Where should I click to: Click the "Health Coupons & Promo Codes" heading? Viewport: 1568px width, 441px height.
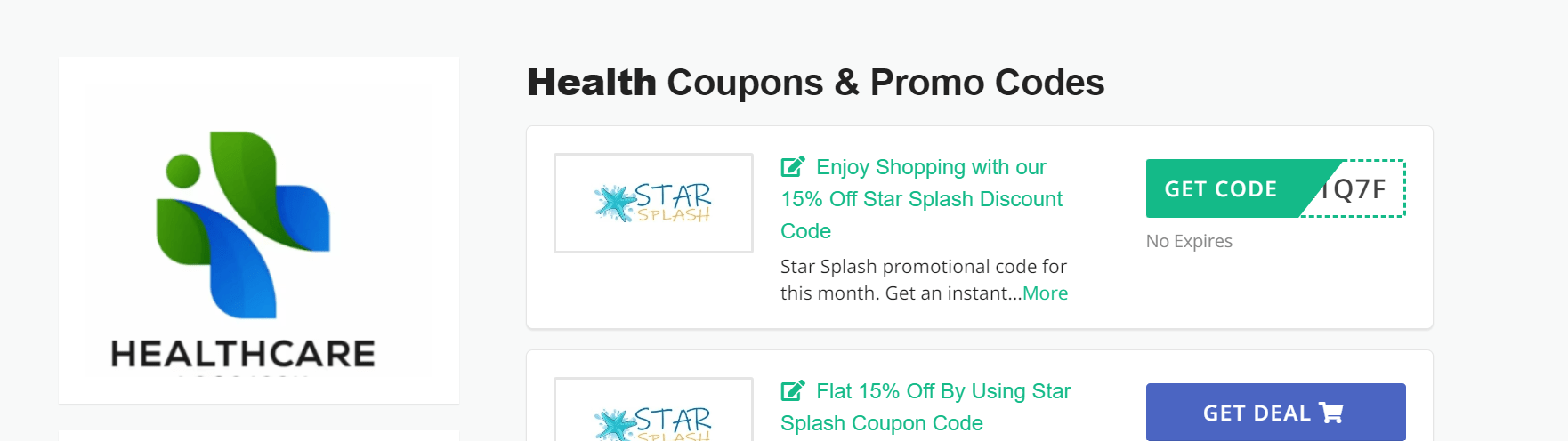815,83
